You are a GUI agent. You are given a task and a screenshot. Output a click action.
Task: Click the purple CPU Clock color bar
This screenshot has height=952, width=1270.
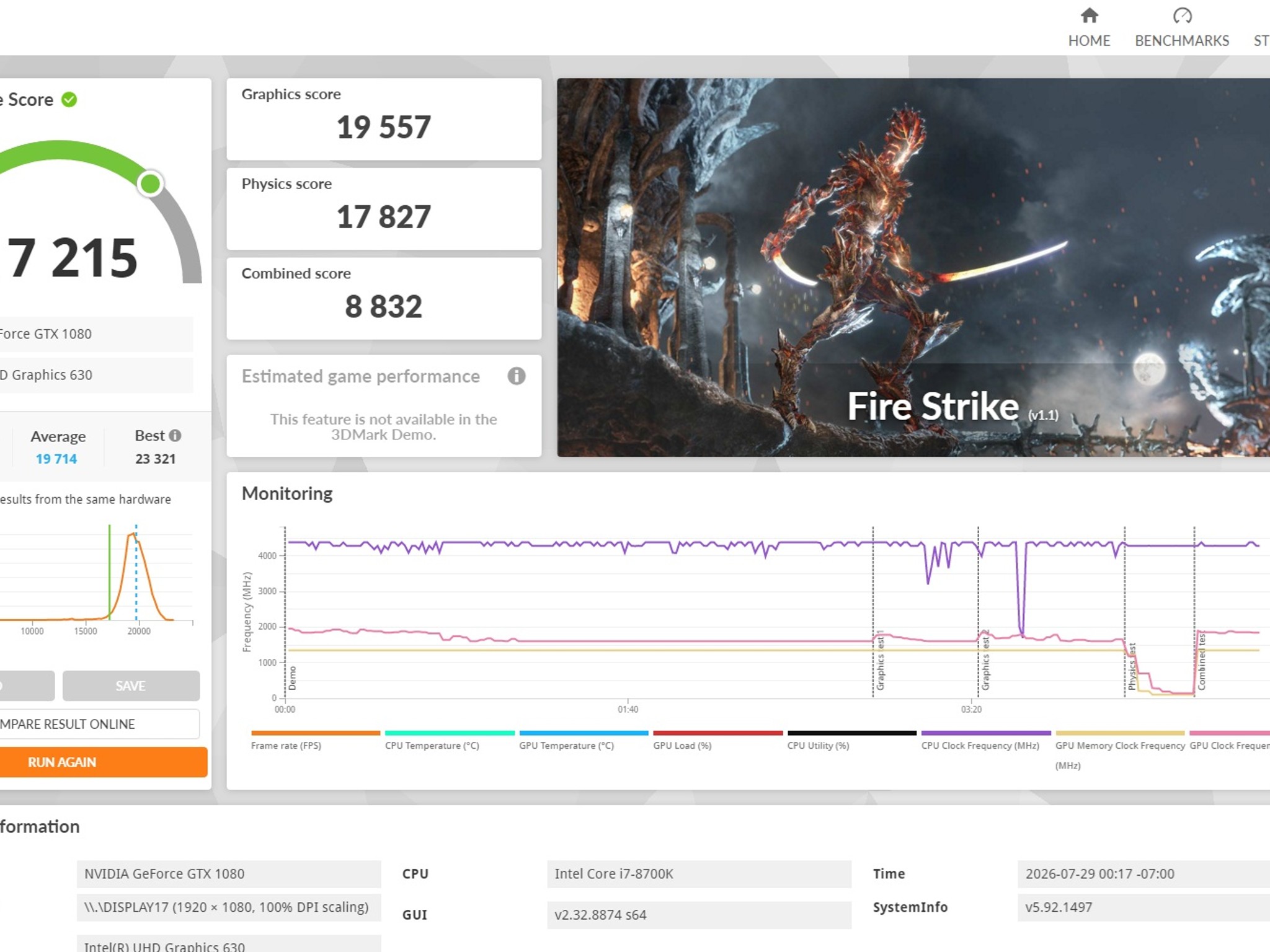pos(986,733)
